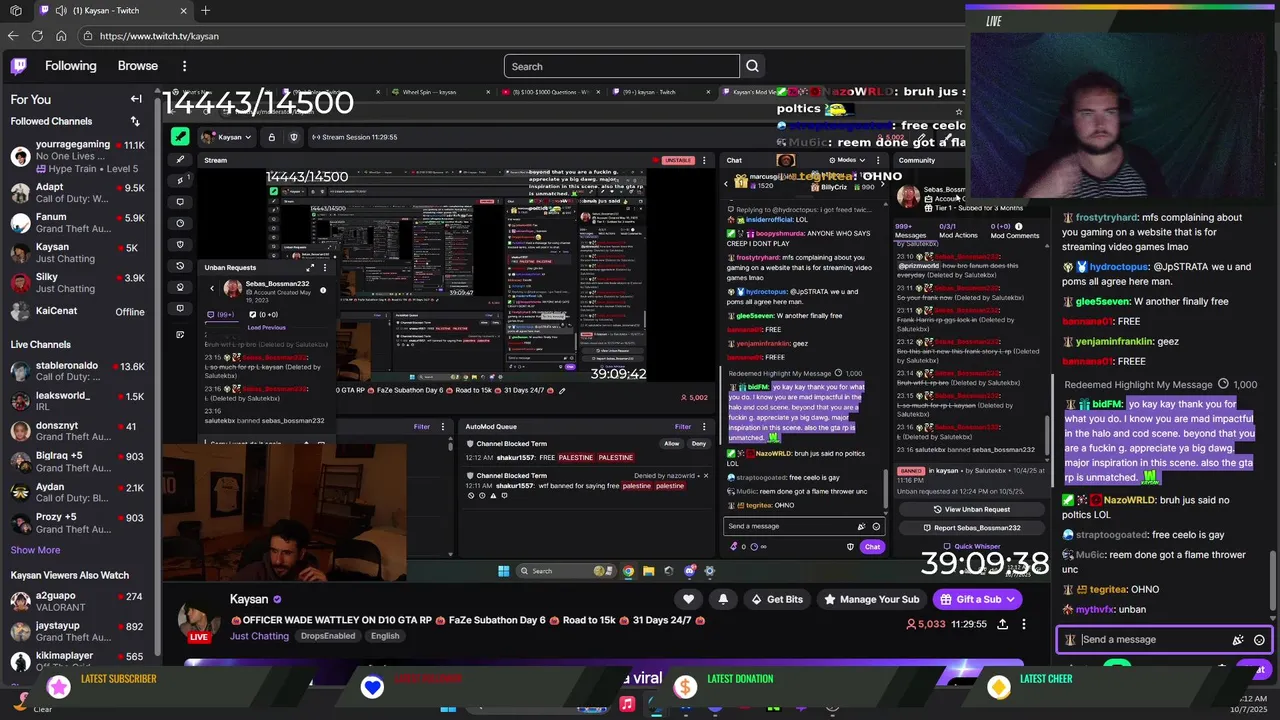The image size is (1280, 720).
Task: Mute the Kaysan Twitch browser tab
Action: tap(62, 10)
